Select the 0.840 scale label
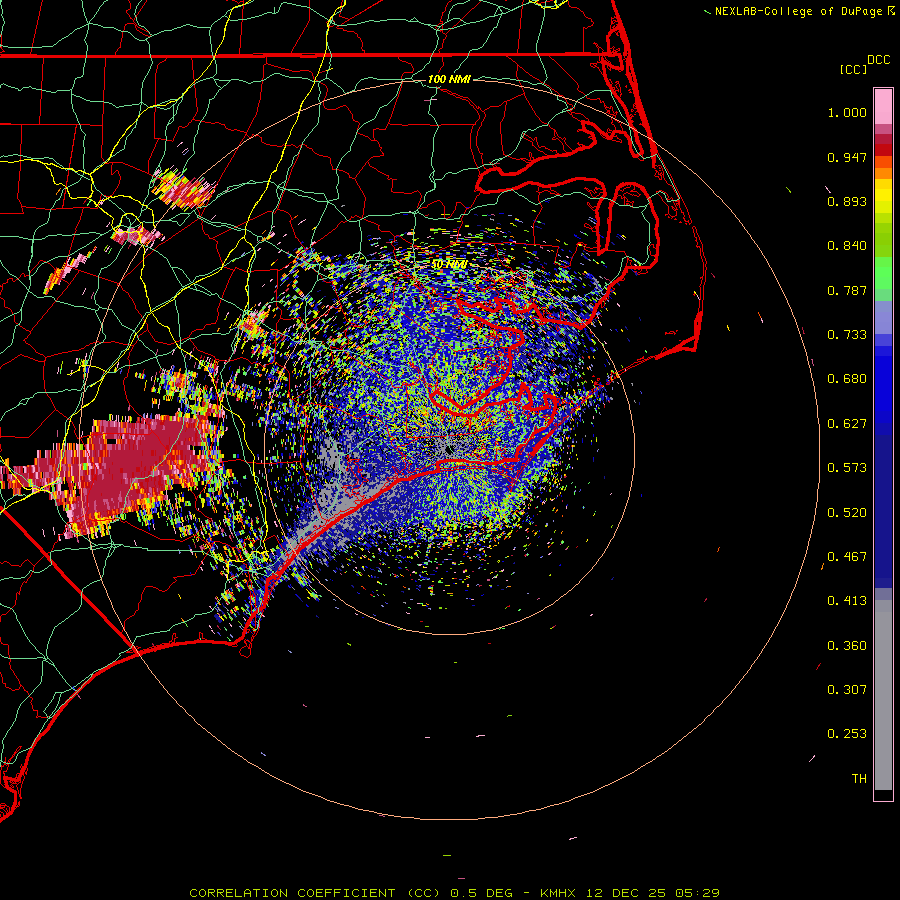 847,246
